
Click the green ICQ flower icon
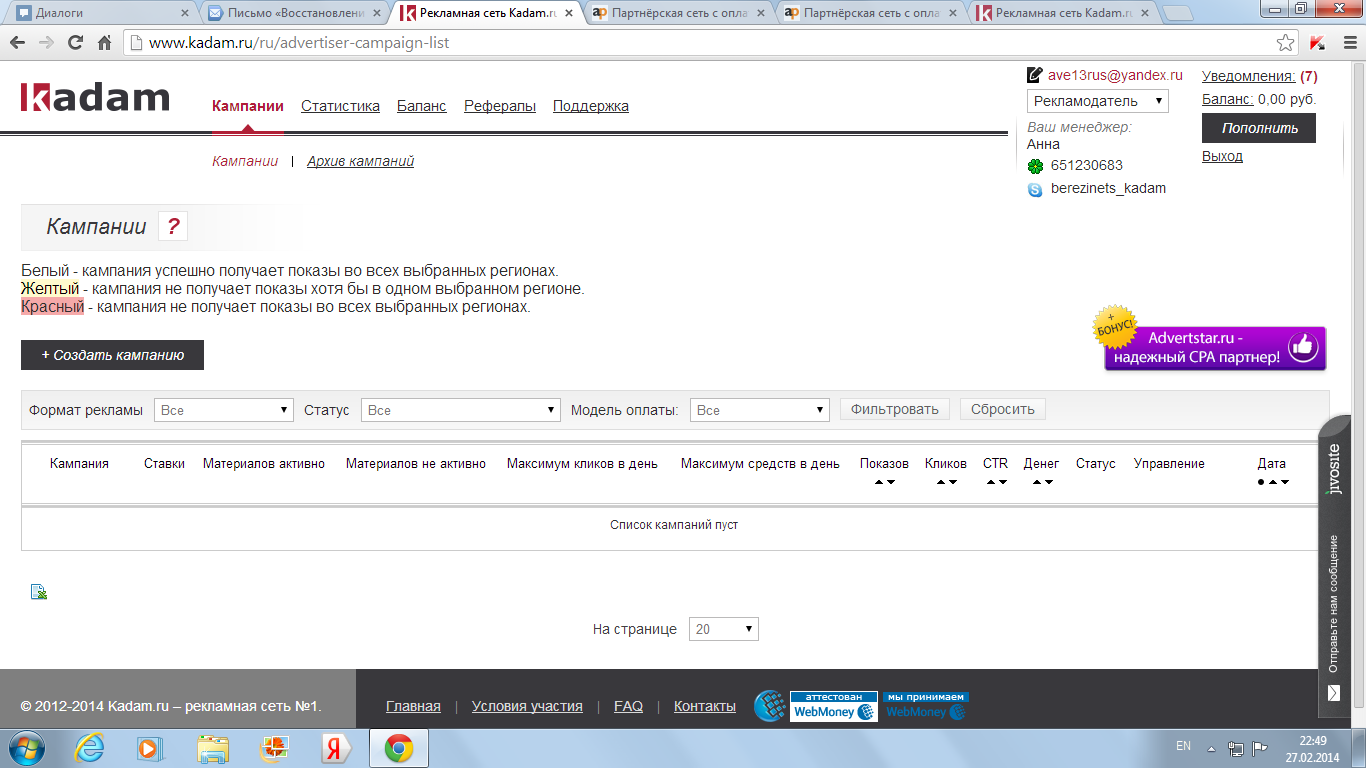pyautogui.click(x=1035, y=166)
